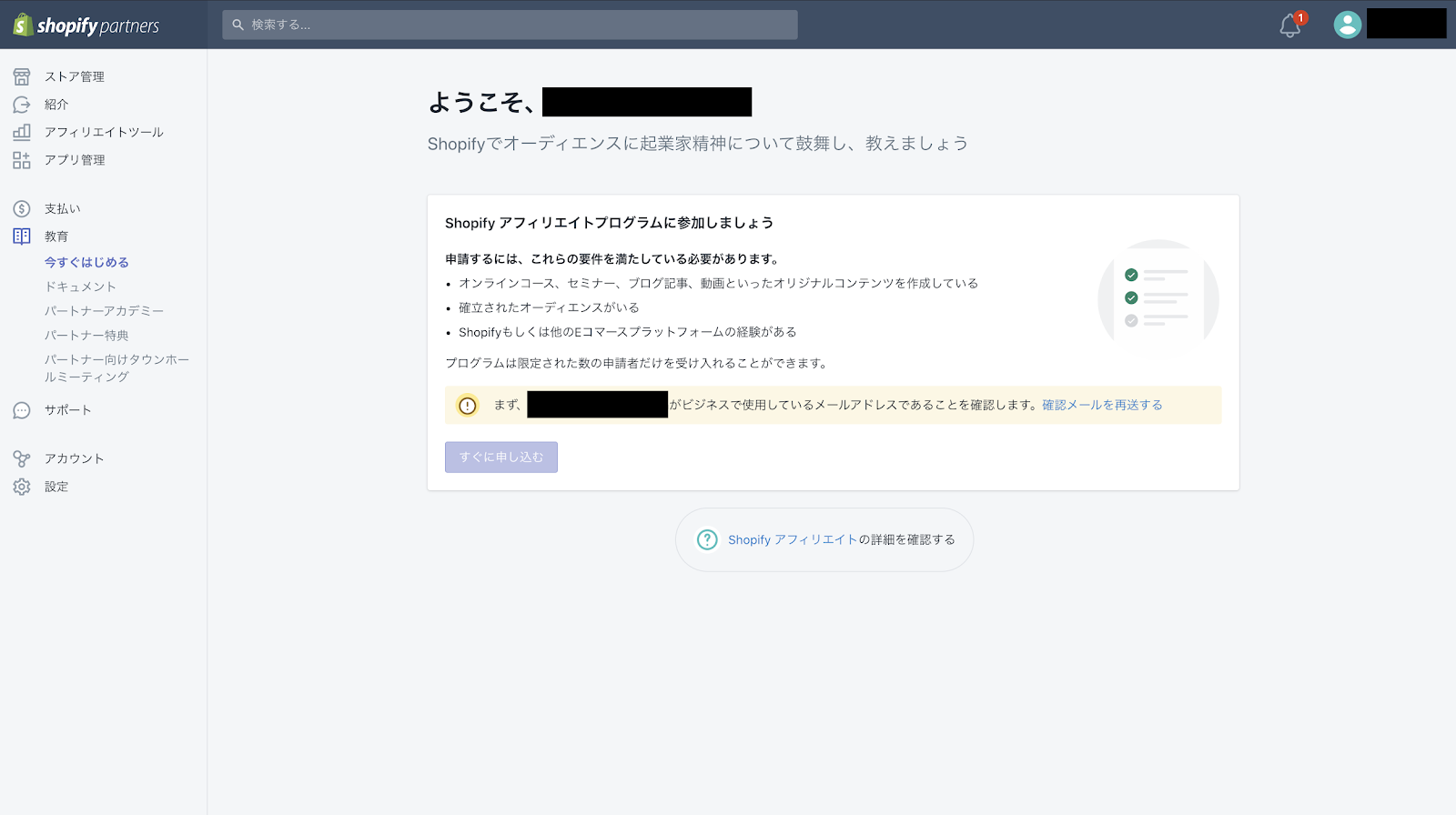Open the Shopify アフィリエイト details link
1456x815 pixels.
pos(793,539)
